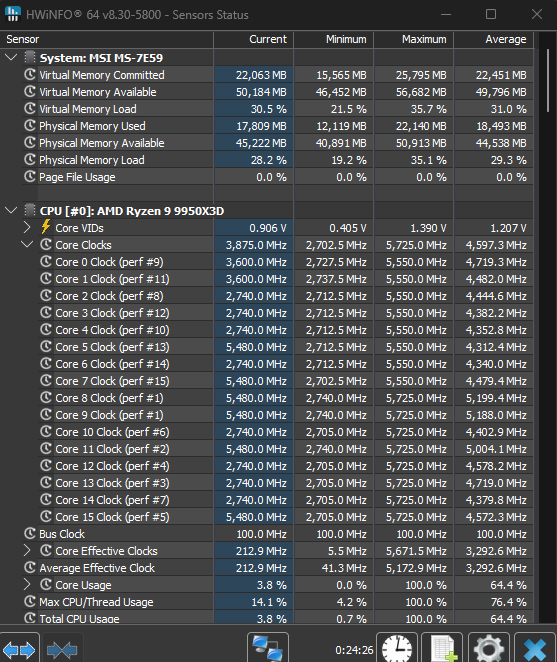Click Average Effective Clock minimum 41.3 MHz
The width and height of the screenshot is (557, 662).
(344, 568)
